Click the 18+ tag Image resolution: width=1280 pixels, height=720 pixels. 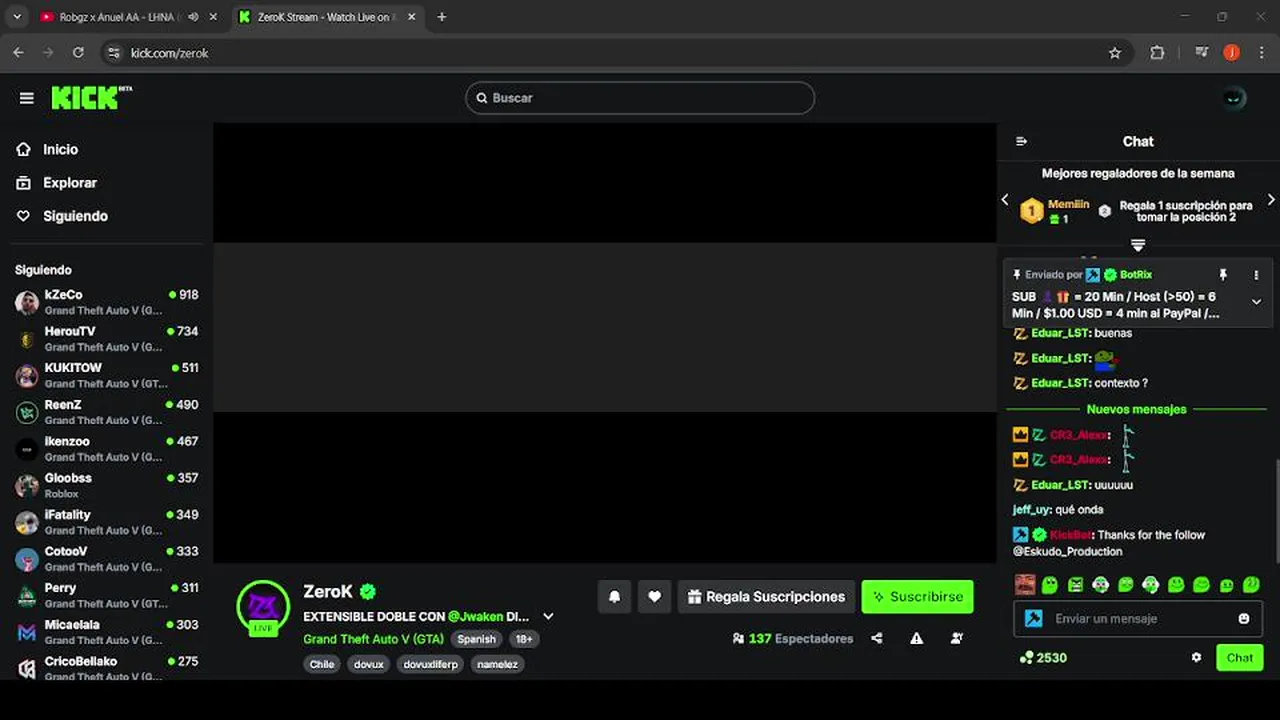coord(524,639)
